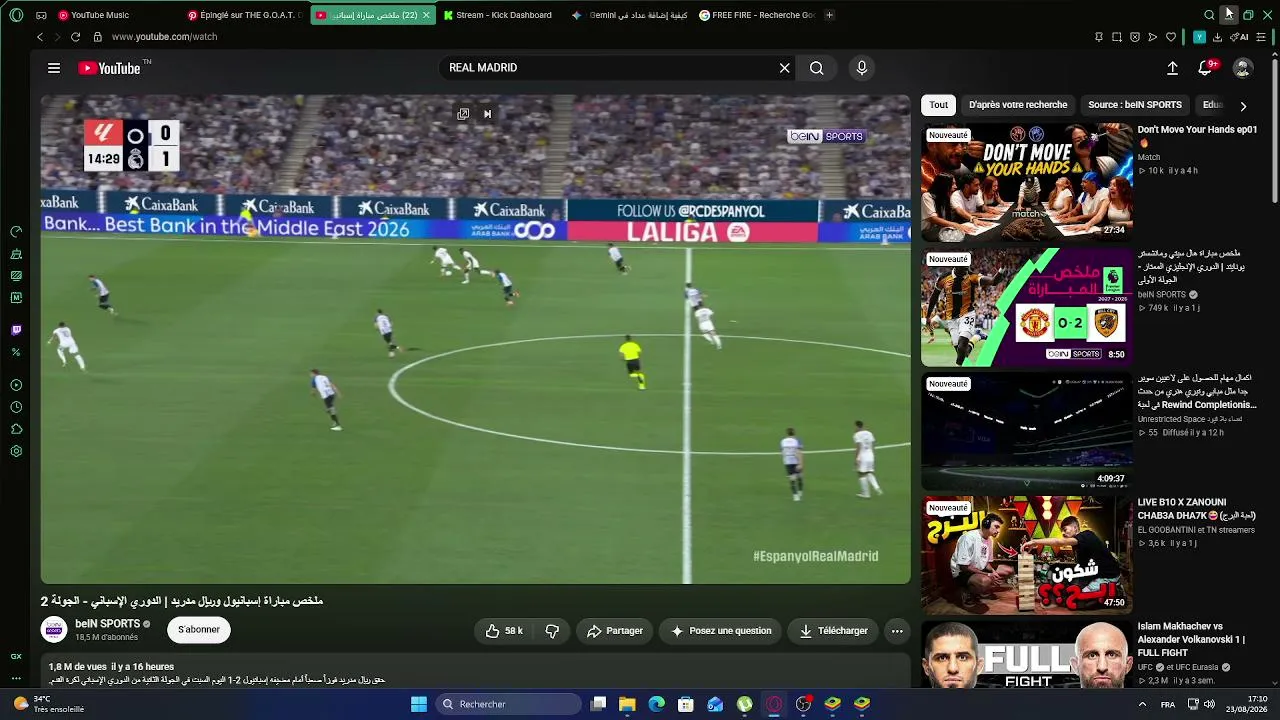Open browser downloads toolbar icon
Image resolution: width=1280 pixels, height=720 pixels.
click(x=1217, y=37)
